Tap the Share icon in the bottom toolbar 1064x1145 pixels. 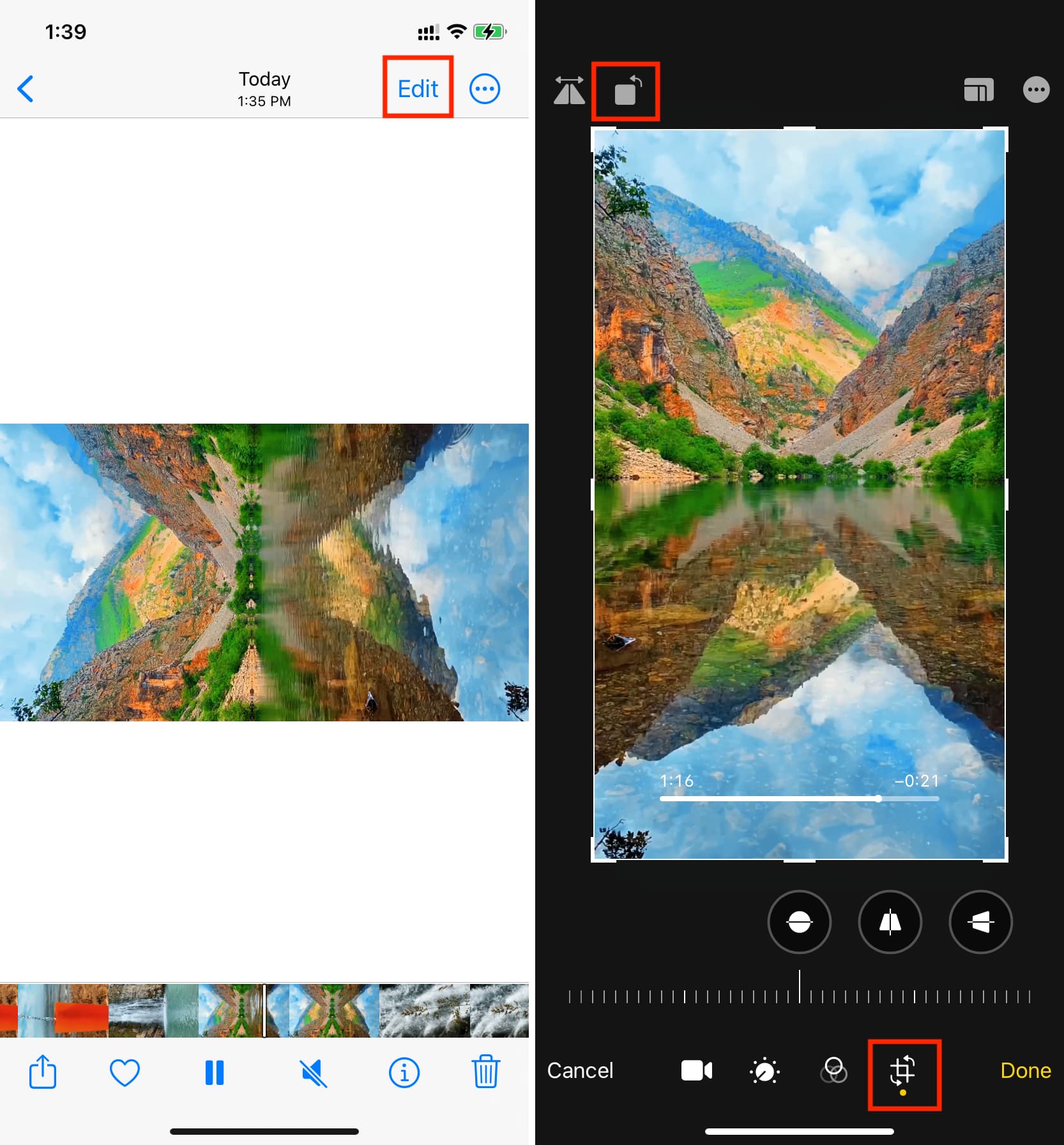(x=43, y=1072)
